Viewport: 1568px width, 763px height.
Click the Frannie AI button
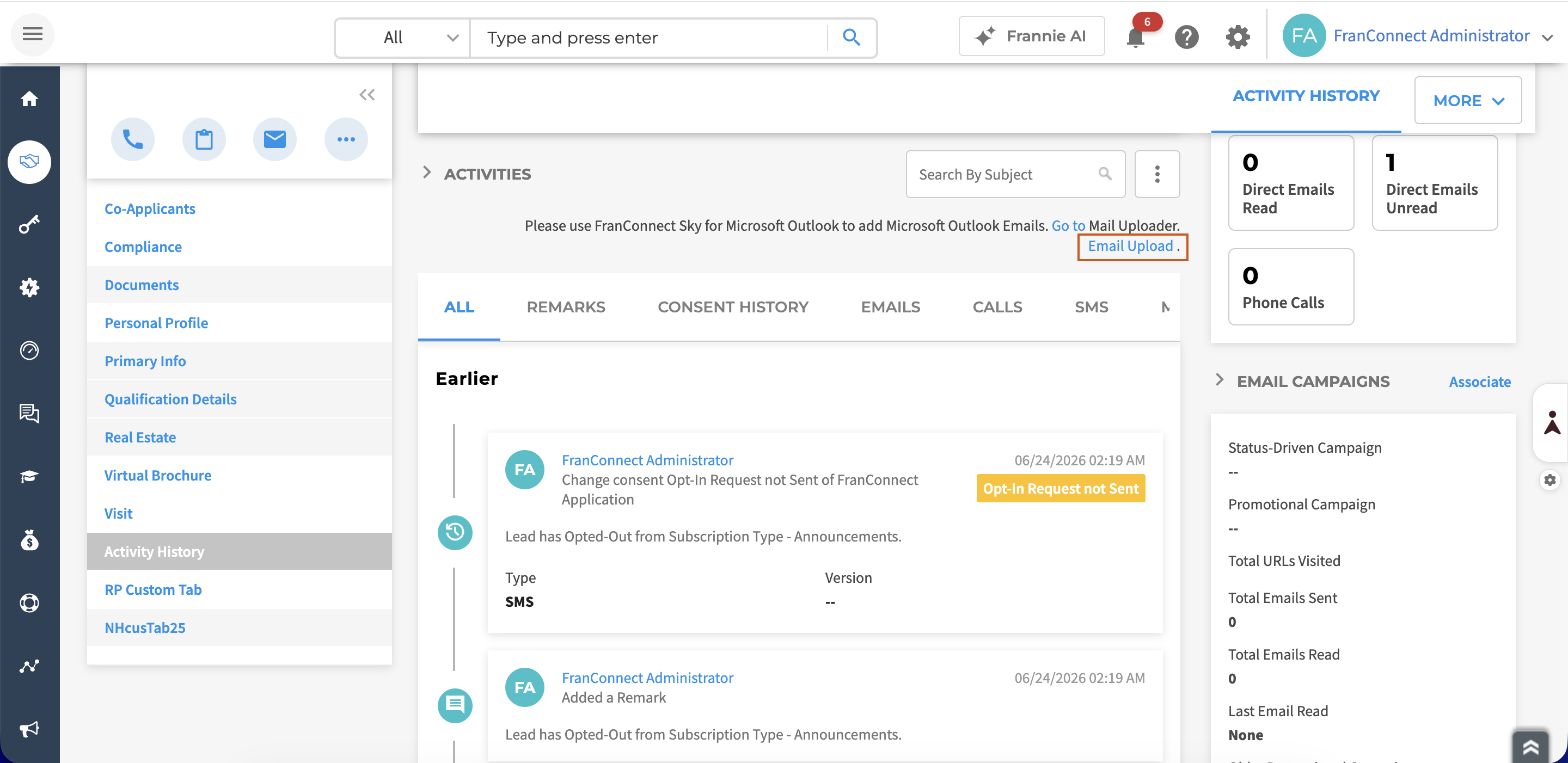[x=1032, y=36]
